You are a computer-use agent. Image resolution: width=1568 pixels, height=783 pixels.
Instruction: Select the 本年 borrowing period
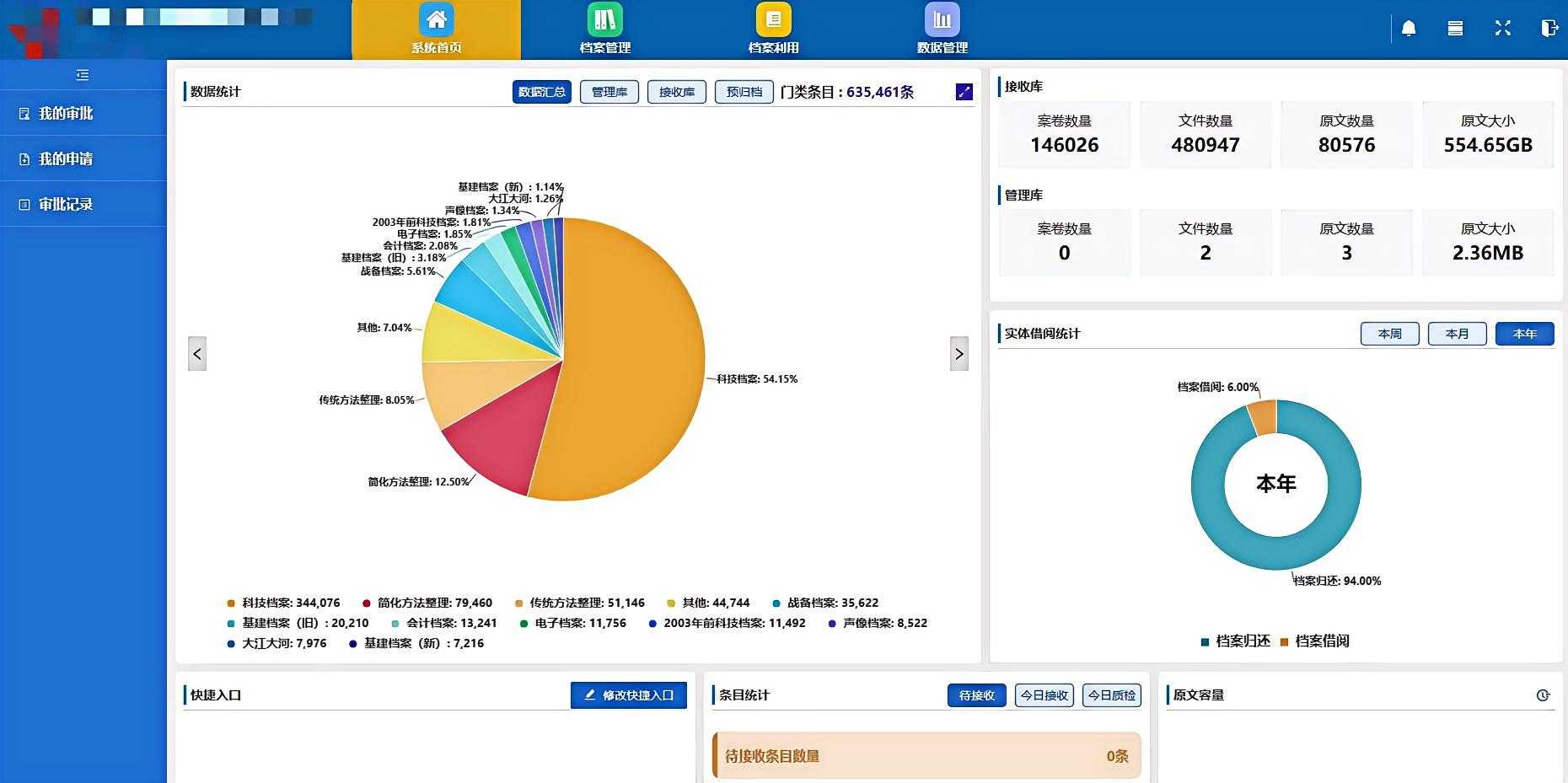click(x=1524, y=334)
